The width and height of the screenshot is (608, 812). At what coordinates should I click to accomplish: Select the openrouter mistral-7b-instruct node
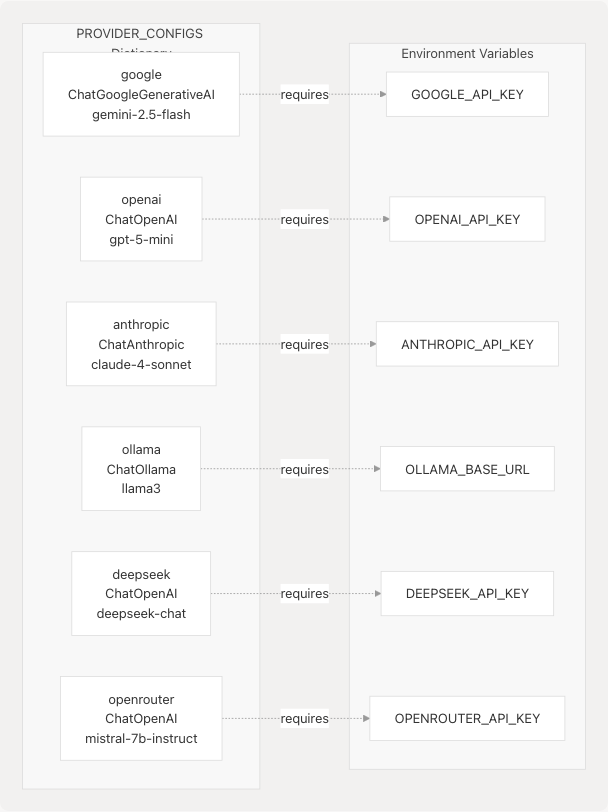pyautogui.click(x=141, y=718)
